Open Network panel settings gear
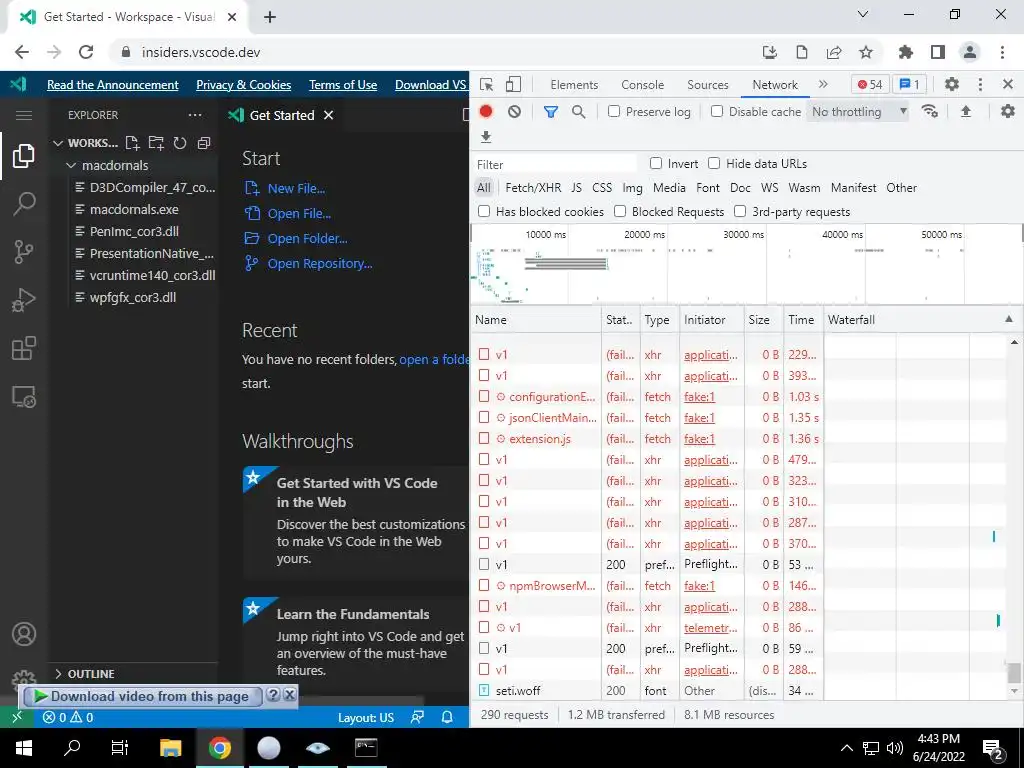 [x=1008, y=111]
